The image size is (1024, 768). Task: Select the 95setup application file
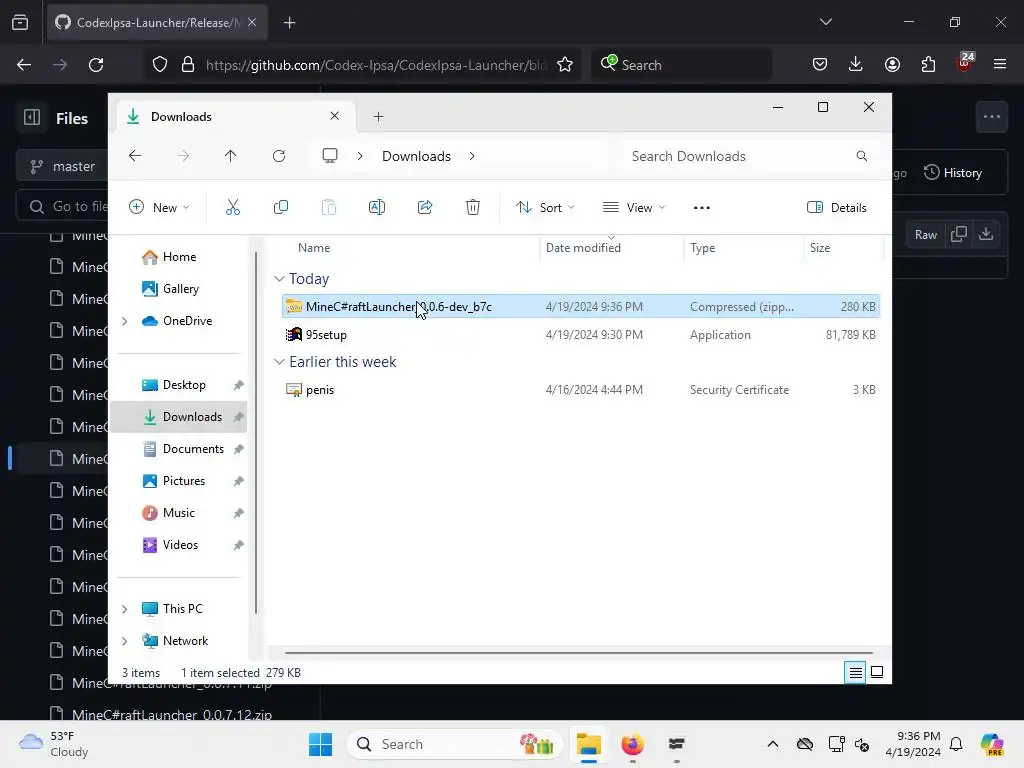click(581, 334)
